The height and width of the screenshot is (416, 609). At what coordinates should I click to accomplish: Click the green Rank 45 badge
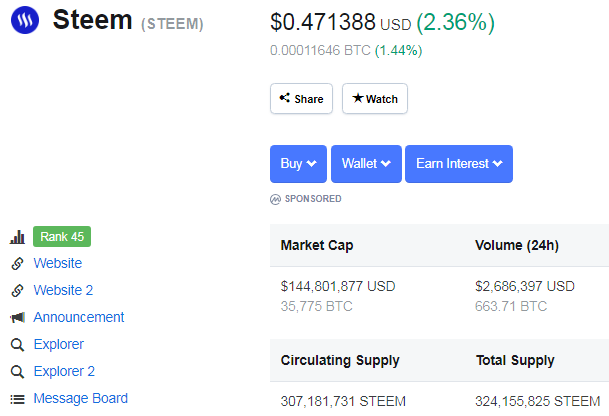coord(62,237)
